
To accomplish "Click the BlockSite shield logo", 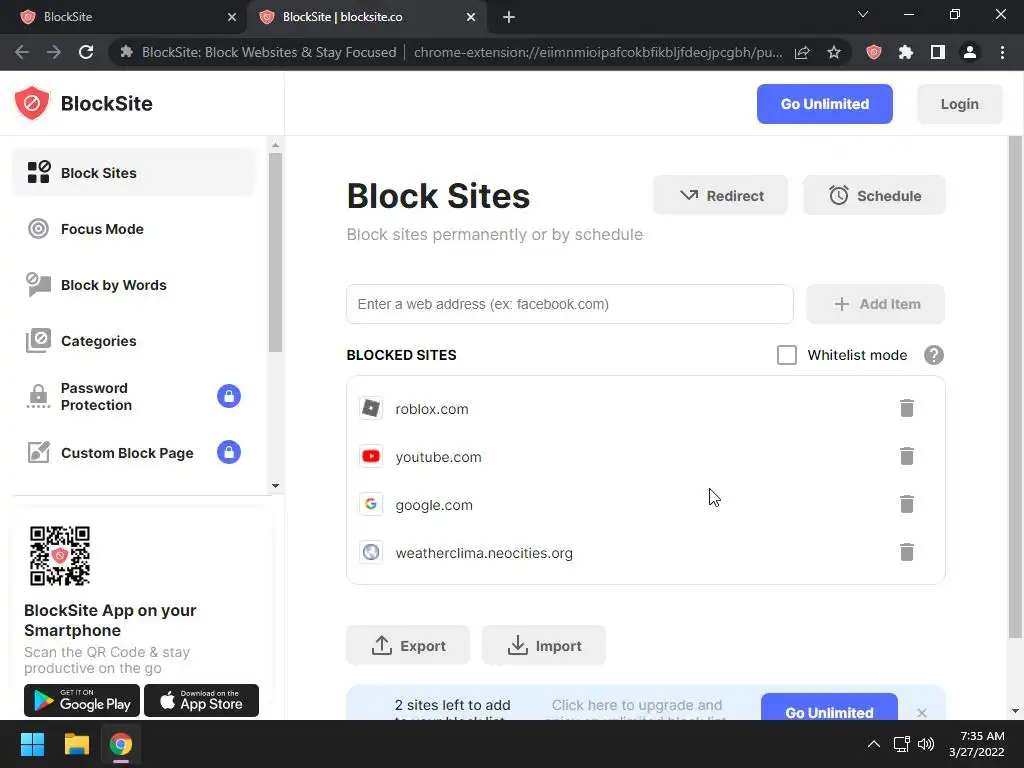I will (31, 103).
